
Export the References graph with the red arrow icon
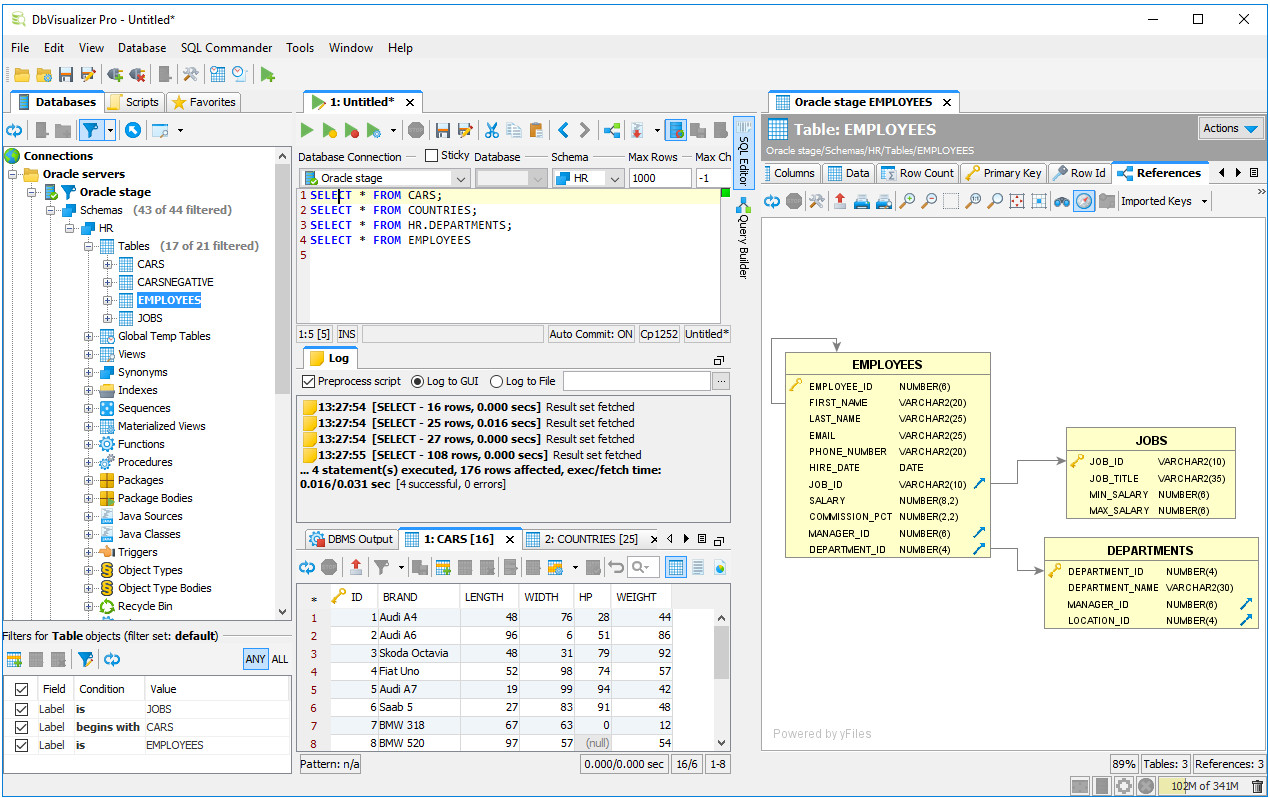tap(839, 201)
